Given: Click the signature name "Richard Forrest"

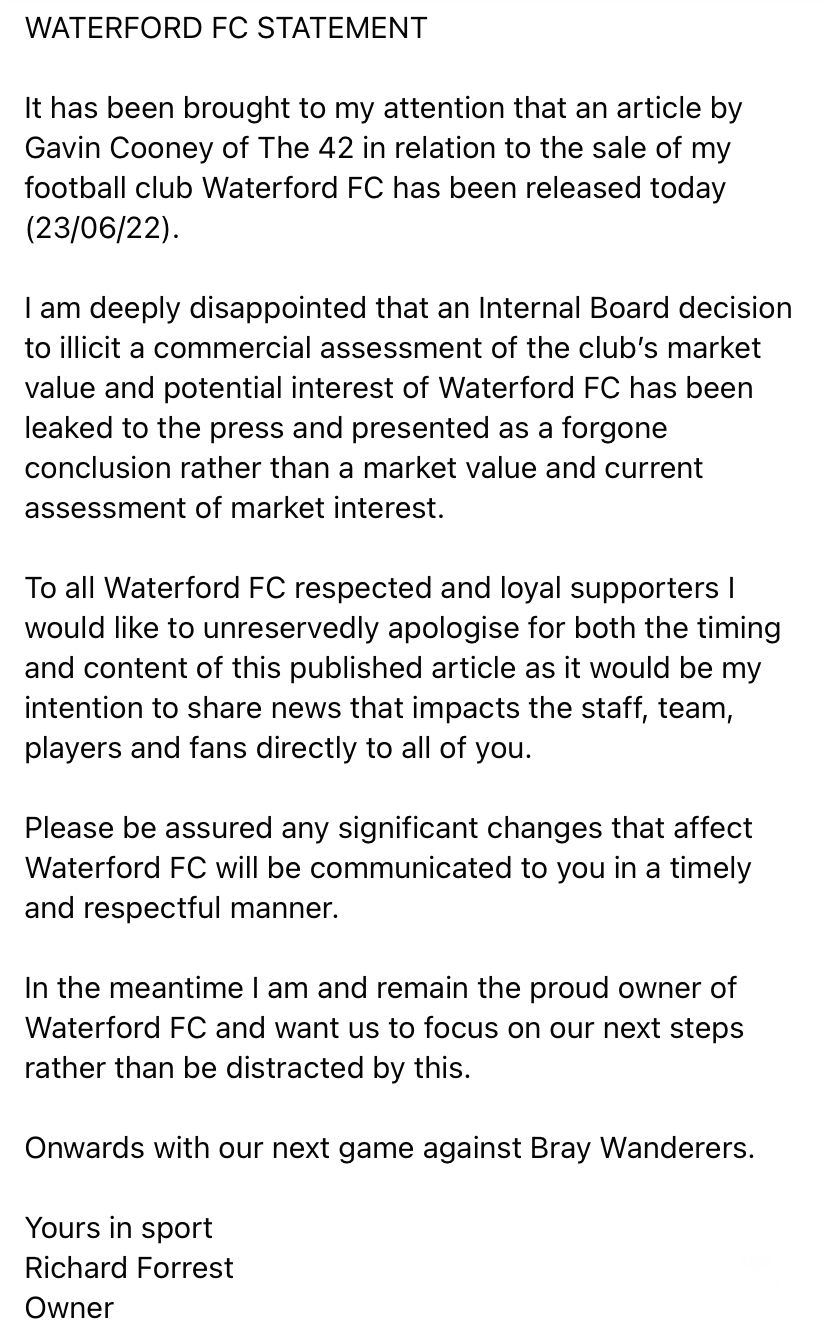Looking at the screenshot, I should pyautogui.click(x=129, y=1268).
